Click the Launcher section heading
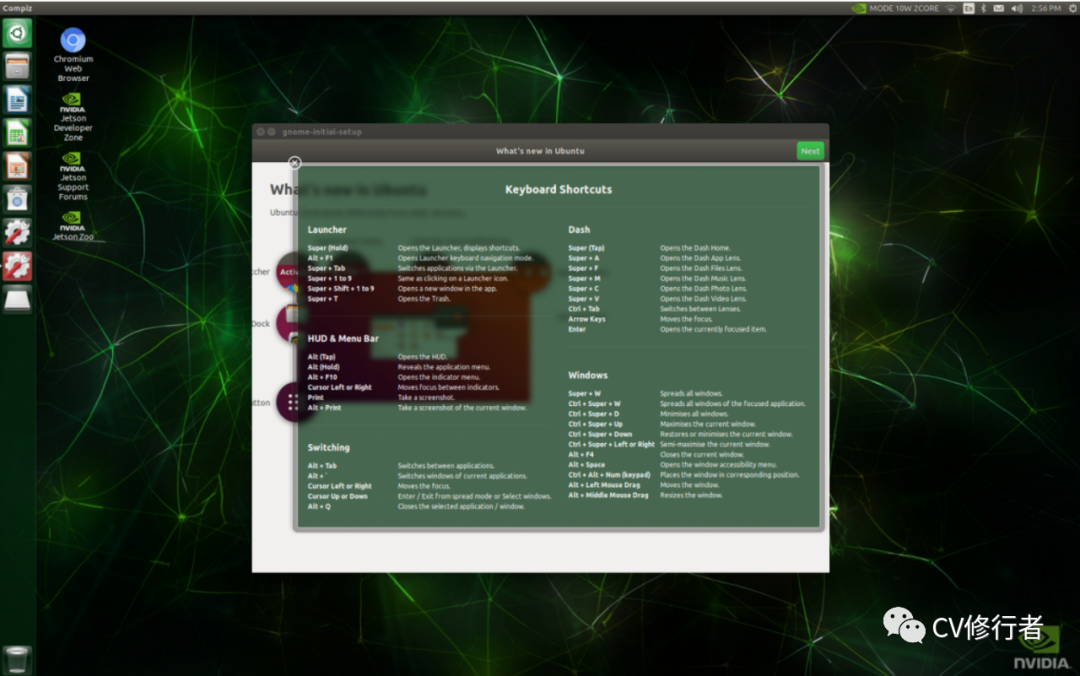This screenshot has height=676, width=1080. [x=327, y=229]
